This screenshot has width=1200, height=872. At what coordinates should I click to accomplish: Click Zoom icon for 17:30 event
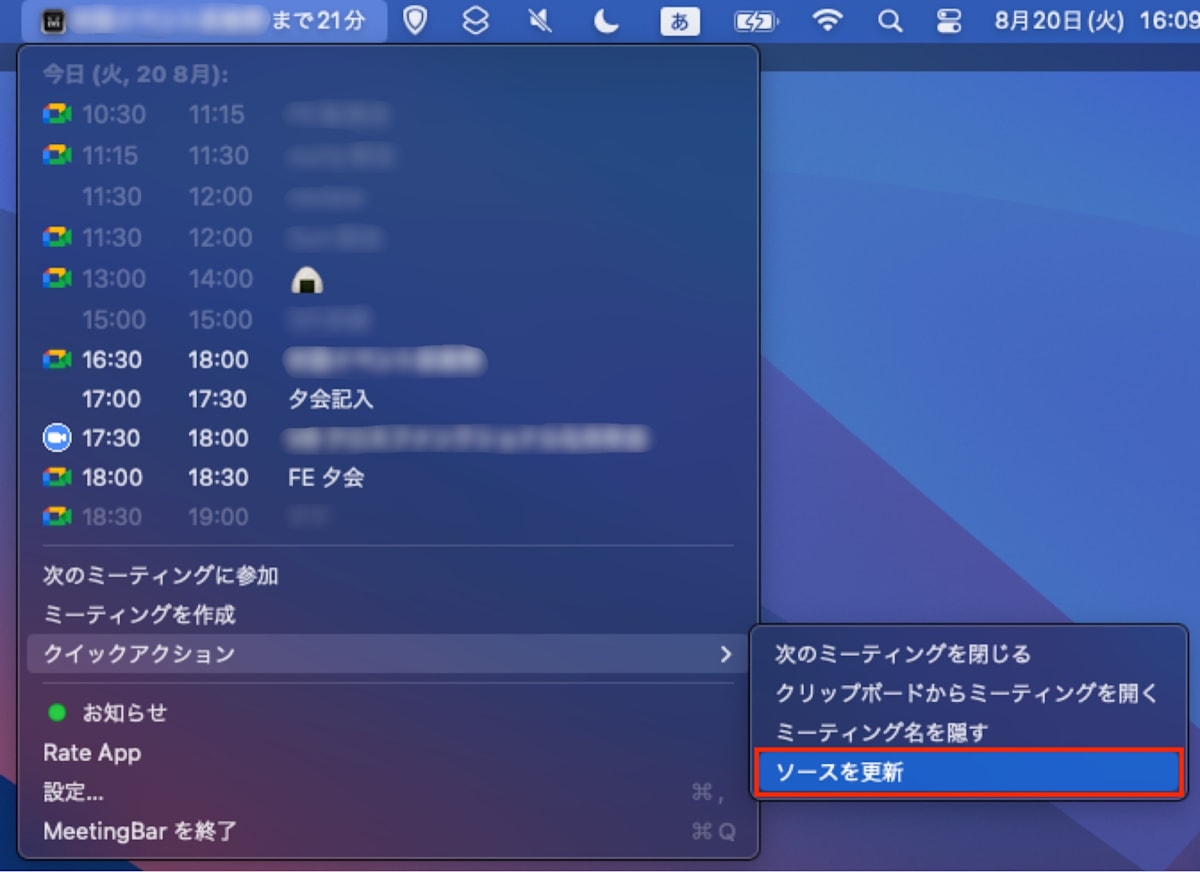click(57, 438)
